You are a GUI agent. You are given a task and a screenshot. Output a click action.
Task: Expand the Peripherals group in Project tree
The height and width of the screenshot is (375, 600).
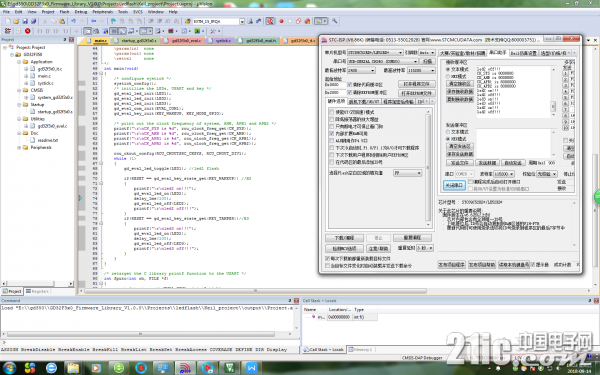(19, 148)
